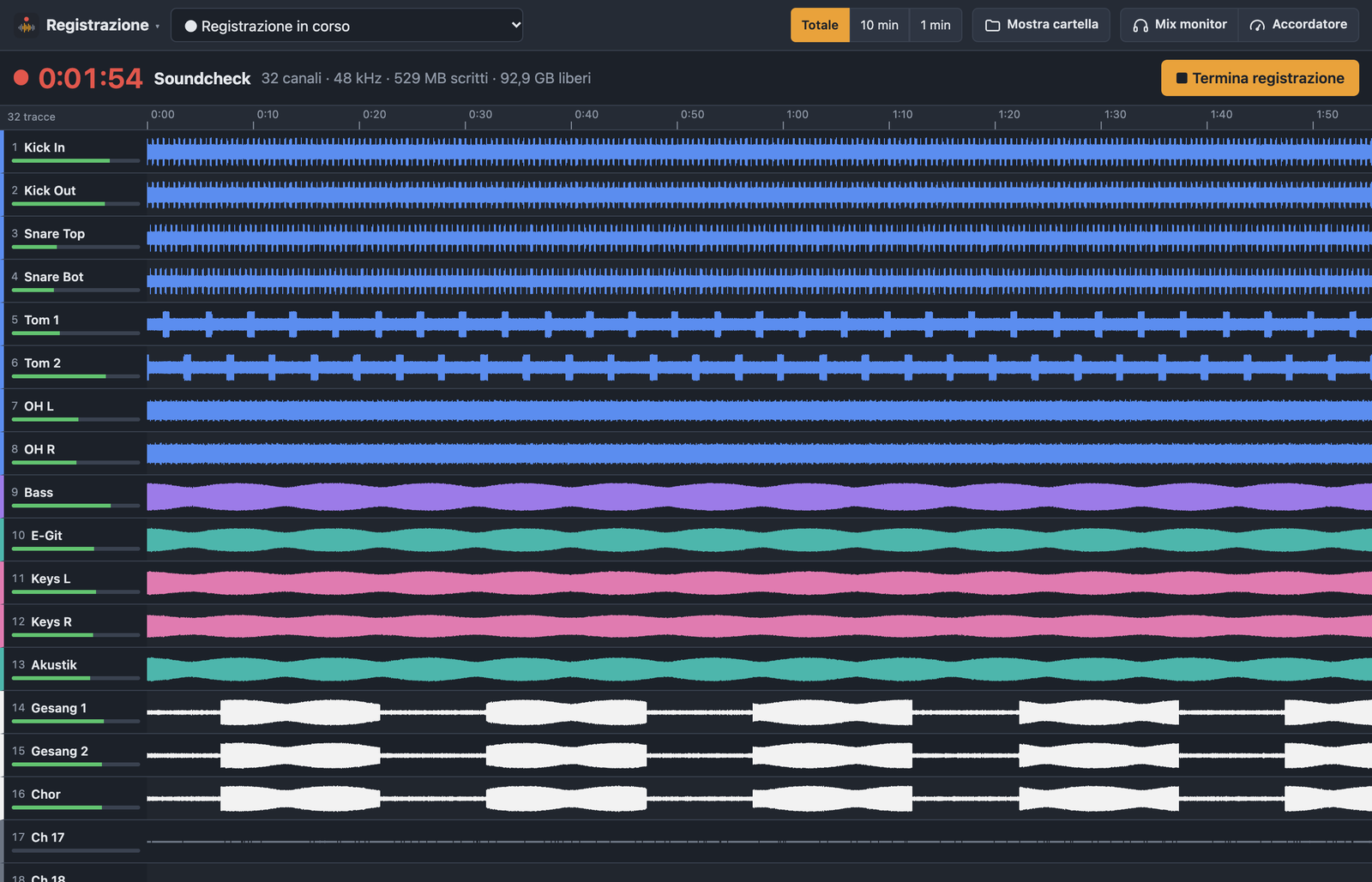Select track 13 Akustik
The width and height of the screenshot is (1372, 882).
click(74, 669)
